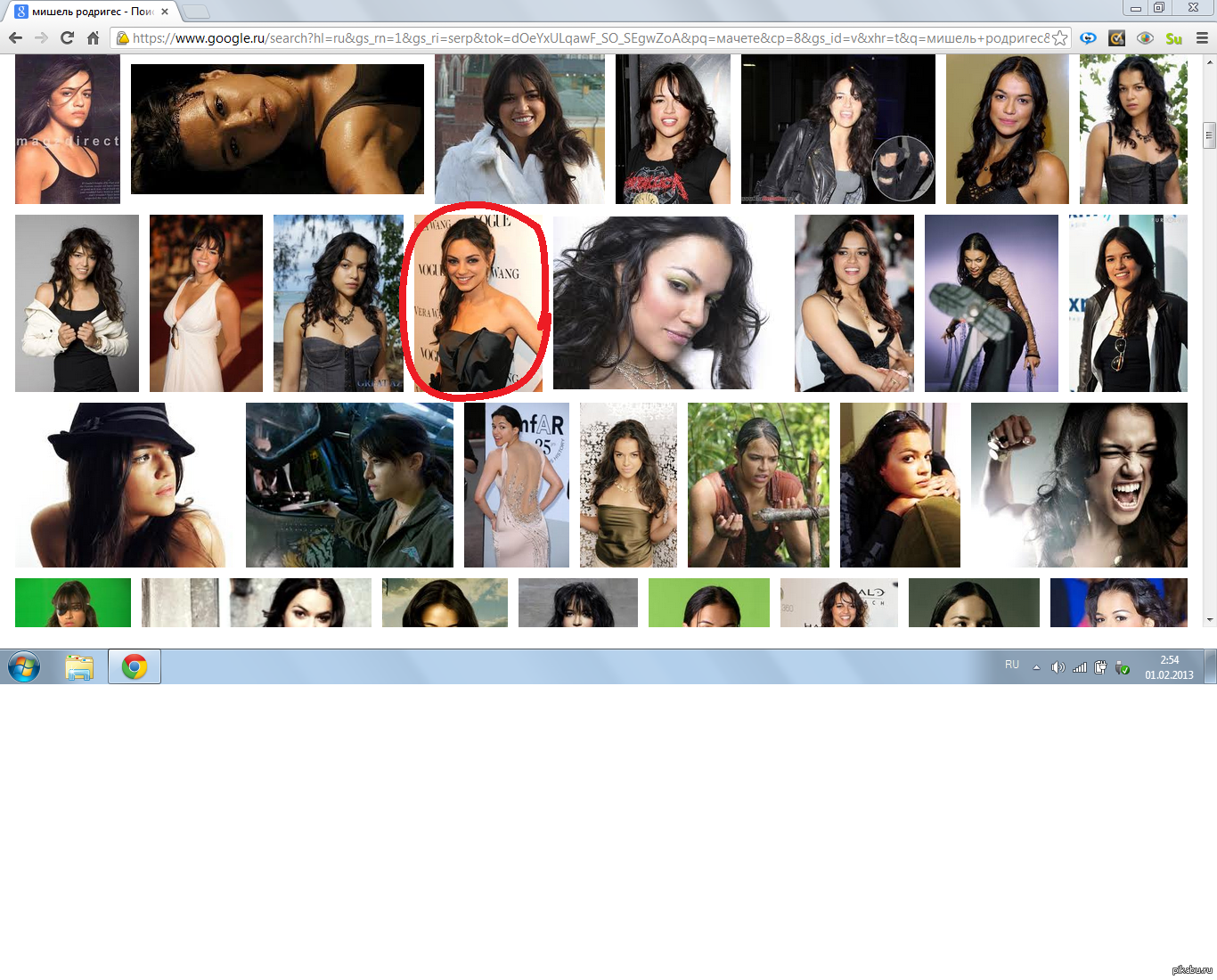The width and height of the screenshot is (1217, 980).
Task: Click the StumbleUpon 'Su' extension icon
Action: pos(1173,38)
